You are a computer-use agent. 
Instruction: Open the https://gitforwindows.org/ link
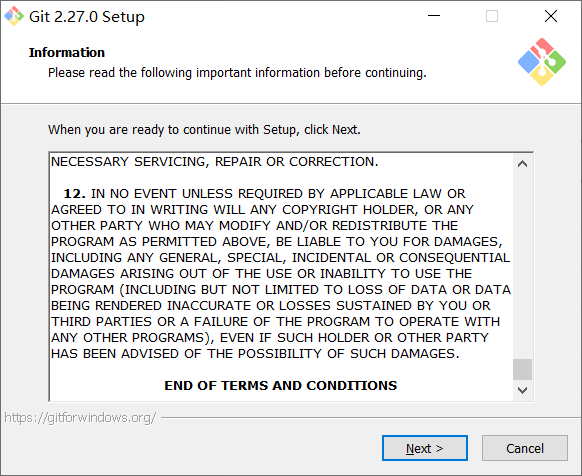coord(80,418)
